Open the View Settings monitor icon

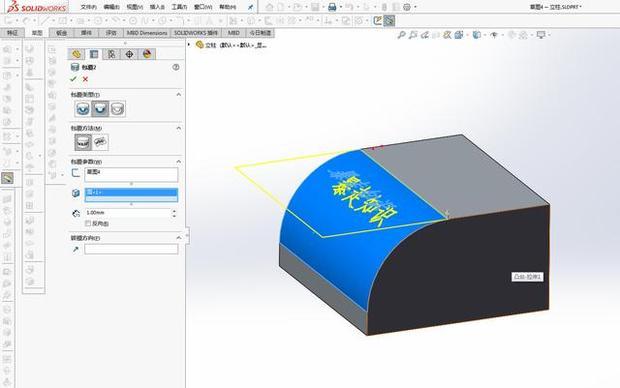coord(541,35)
